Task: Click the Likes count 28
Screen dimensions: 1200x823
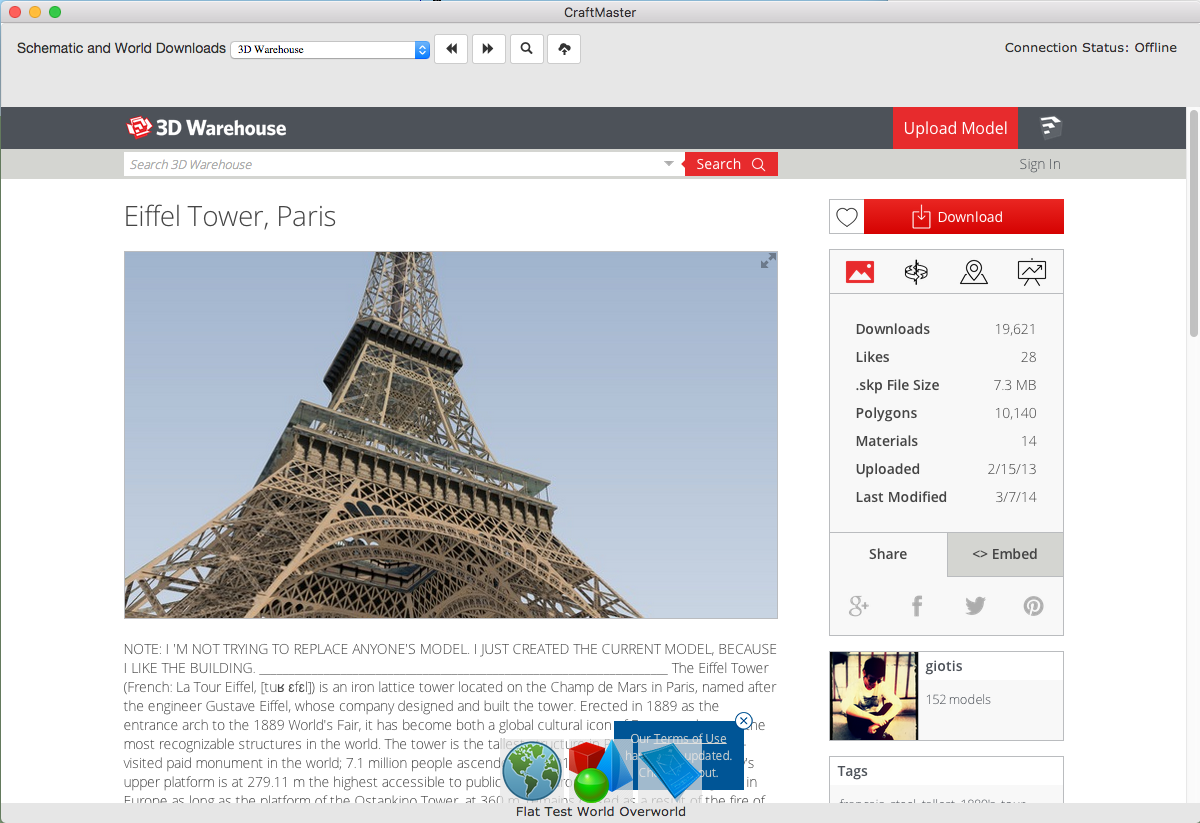Action: tap(1028, 357)
